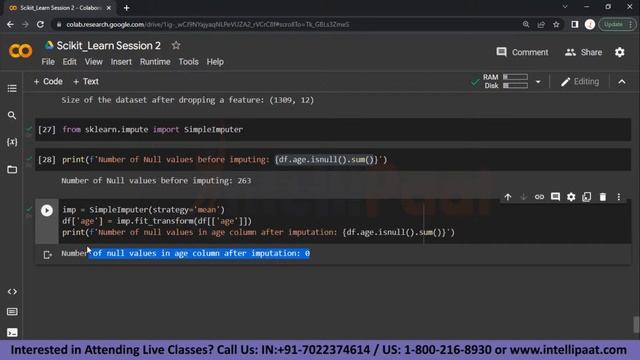
Task: Move cell up arrow
Action: click(x=508, y=197)
